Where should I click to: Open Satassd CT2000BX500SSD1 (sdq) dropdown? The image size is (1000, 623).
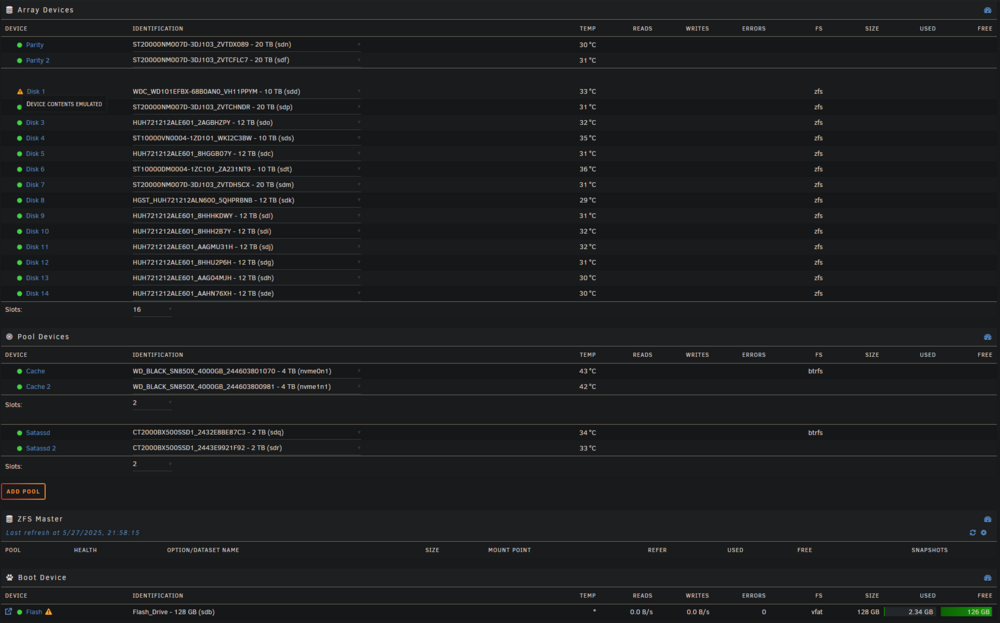[246, 432]
